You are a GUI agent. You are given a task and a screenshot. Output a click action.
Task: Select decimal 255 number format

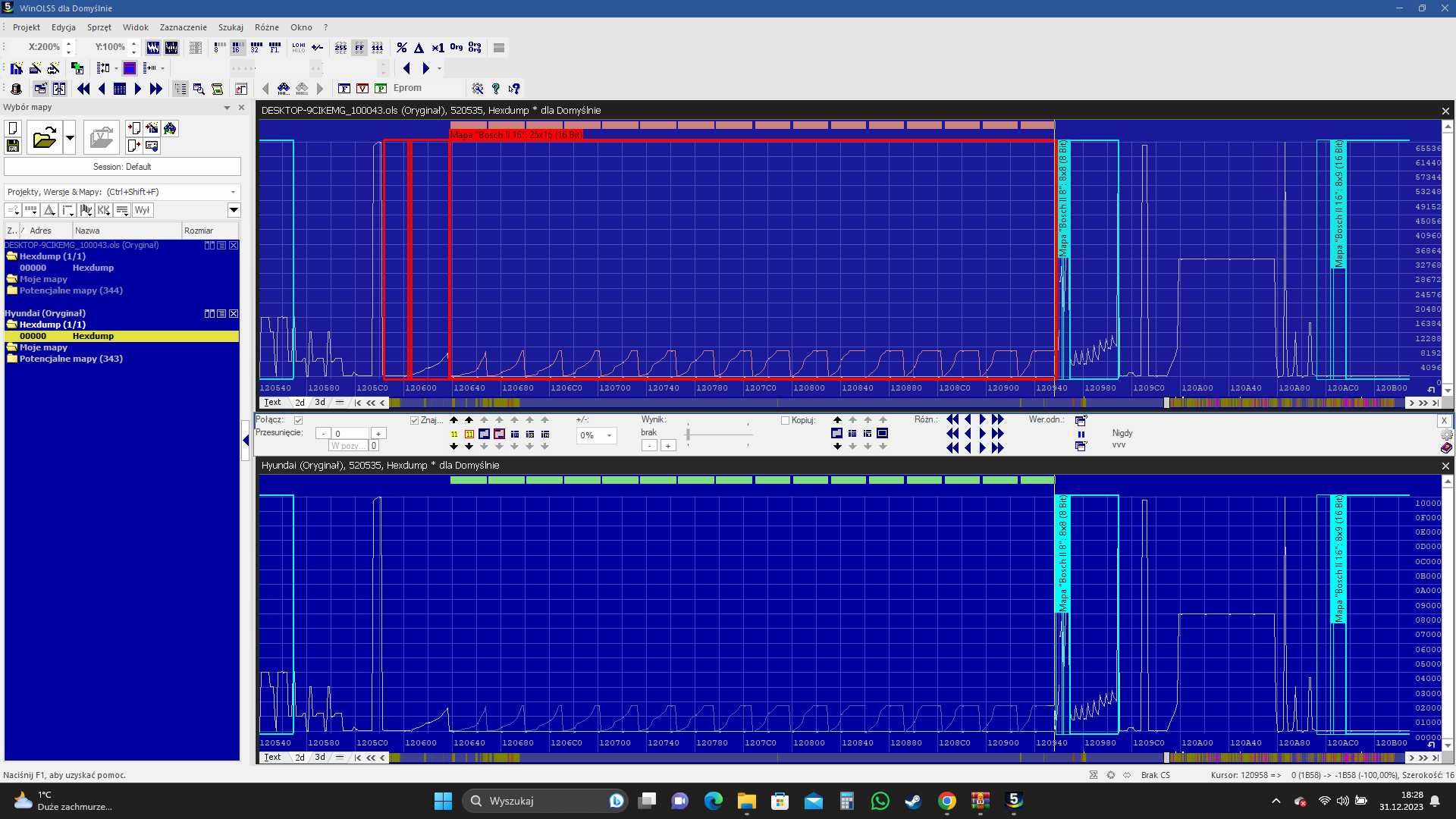(x=340, y=47)
